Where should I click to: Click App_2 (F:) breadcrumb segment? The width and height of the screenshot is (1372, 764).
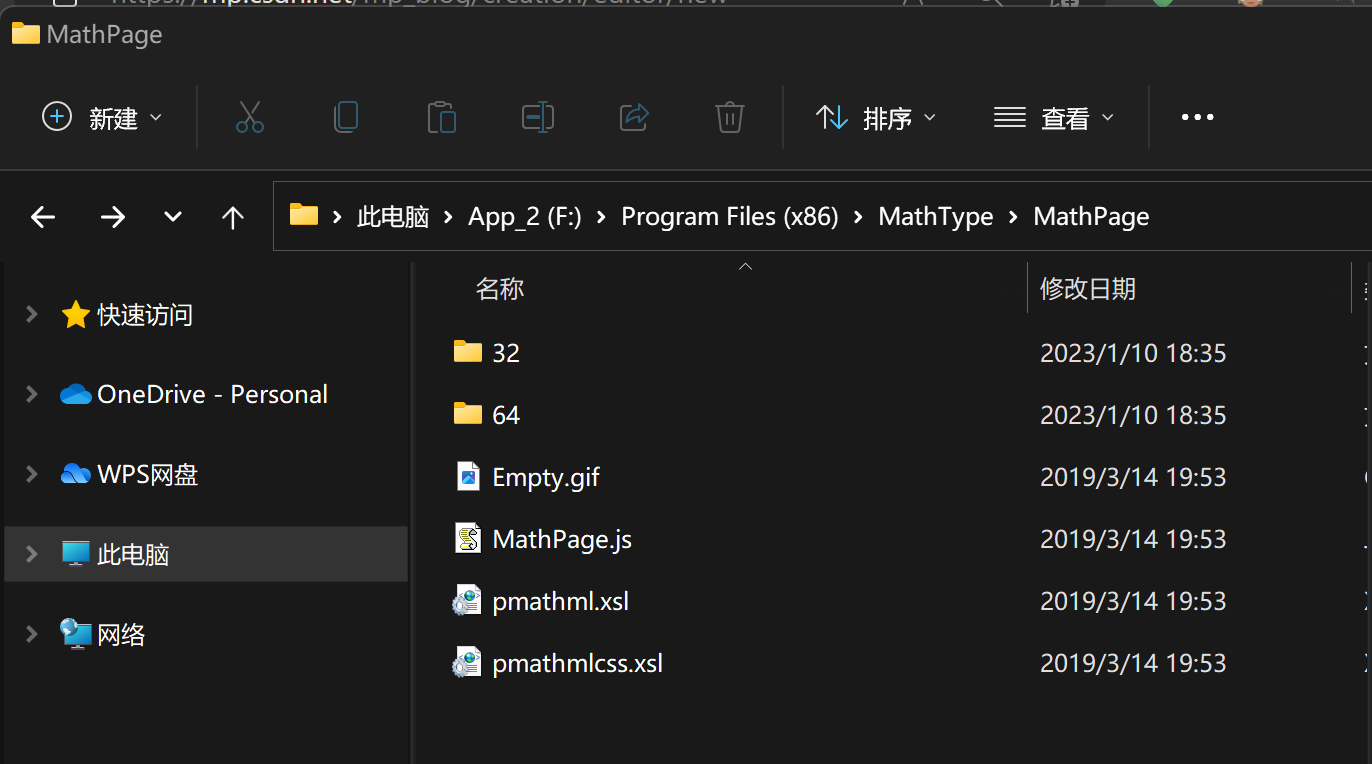pyautogui.click(x=525, y=216)
